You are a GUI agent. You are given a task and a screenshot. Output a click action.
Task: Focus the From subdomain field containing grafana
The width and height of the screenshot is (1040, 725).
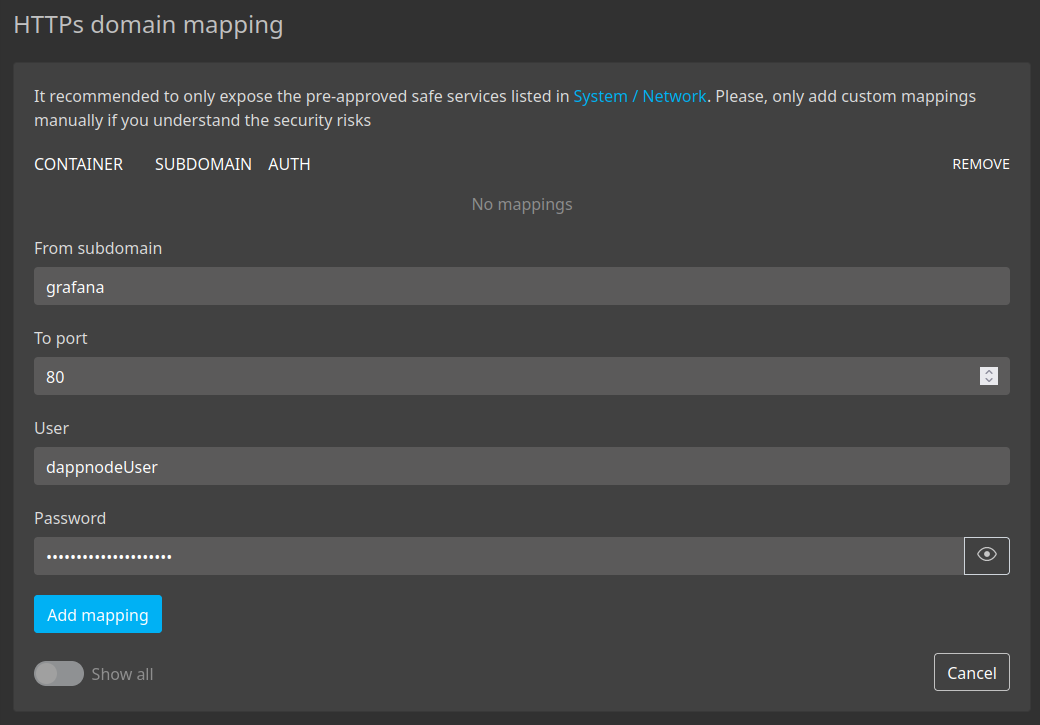click(522, 287)
